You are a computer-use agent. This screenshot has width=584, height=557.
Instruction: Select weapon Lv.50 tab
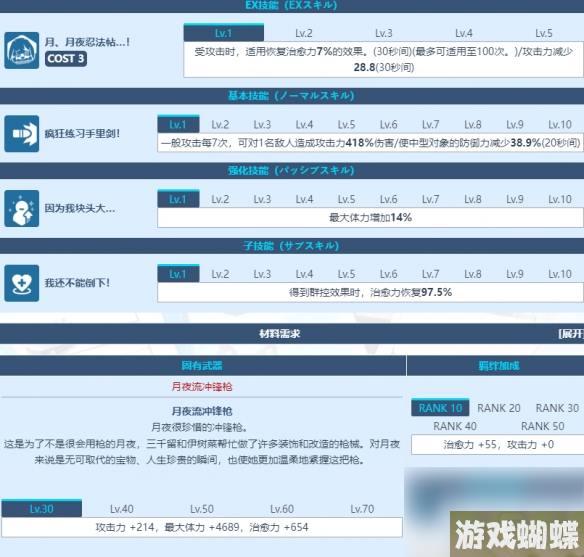pos(202,509)
